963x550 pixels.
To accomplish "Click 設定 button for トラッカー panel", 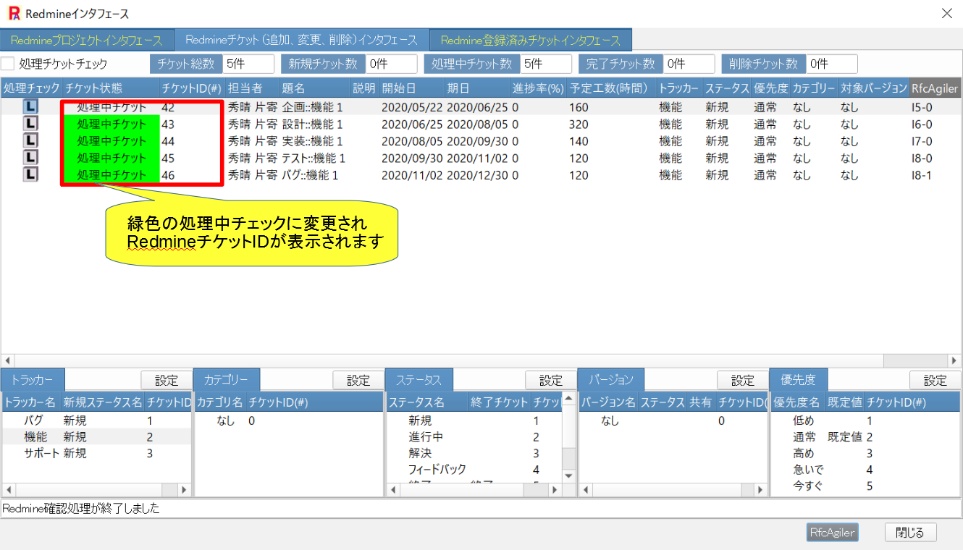I will 166,381.
